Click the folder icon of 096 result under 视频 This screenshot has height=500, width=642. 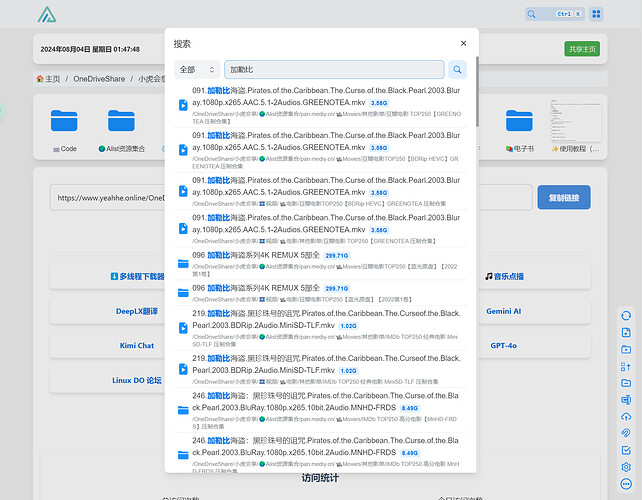point(183,293)
